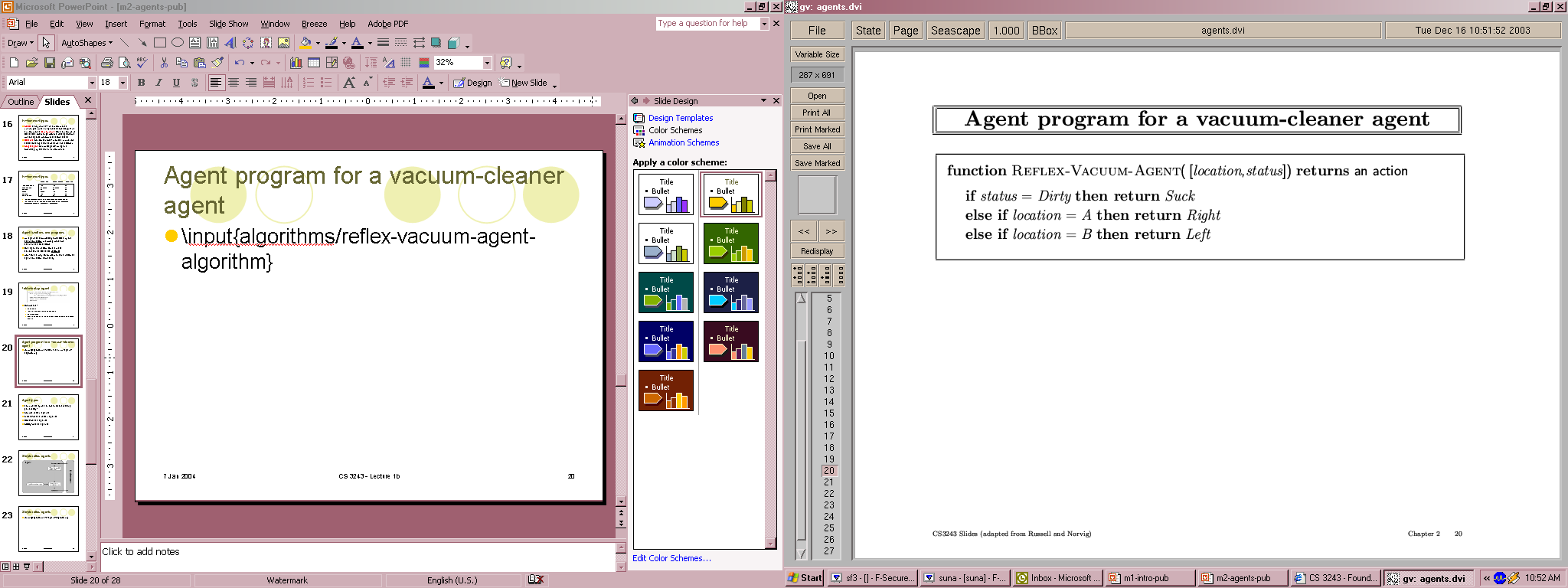Expand the AutoShapes menu
Image resolution: width=1568 pixels, height=588 pixels.
(87, 43)
